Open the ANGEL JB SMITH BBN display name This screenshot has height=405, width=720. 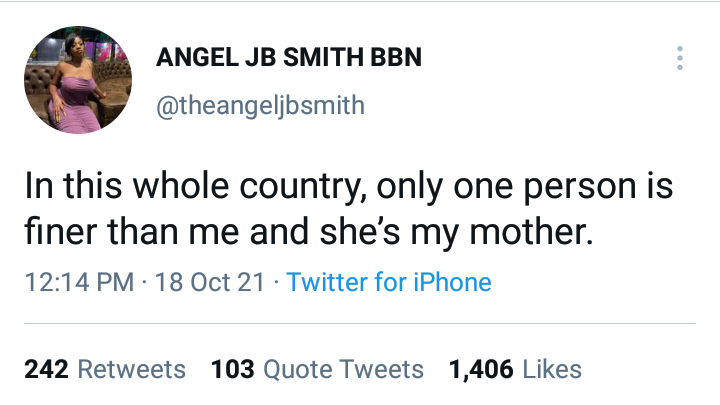289,58
